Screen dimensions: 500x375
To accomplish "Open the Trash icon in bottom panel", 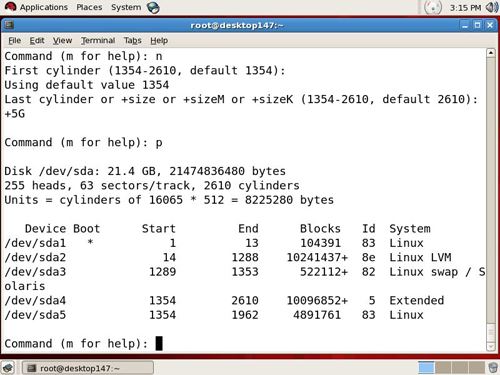I will pos(493,368).
